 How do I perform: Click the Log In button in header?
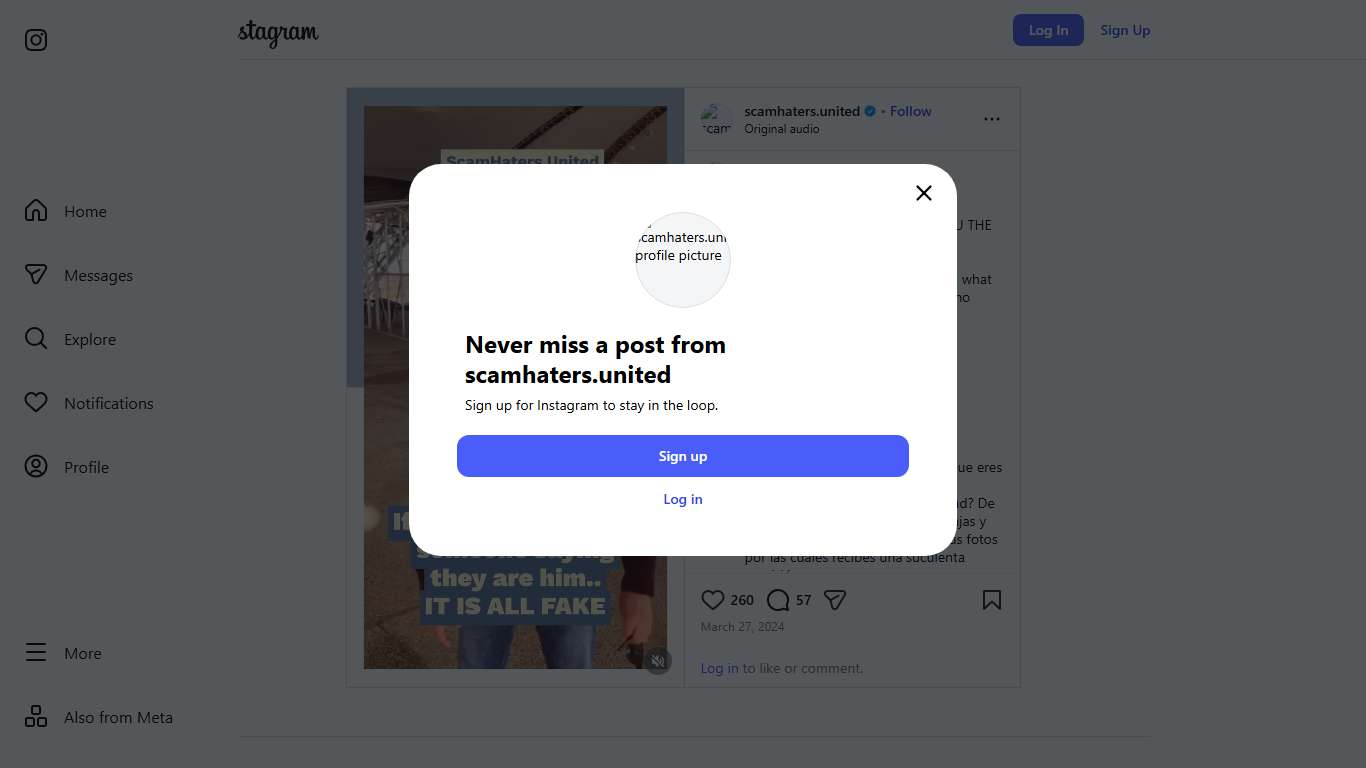[x=1048, y=30]
